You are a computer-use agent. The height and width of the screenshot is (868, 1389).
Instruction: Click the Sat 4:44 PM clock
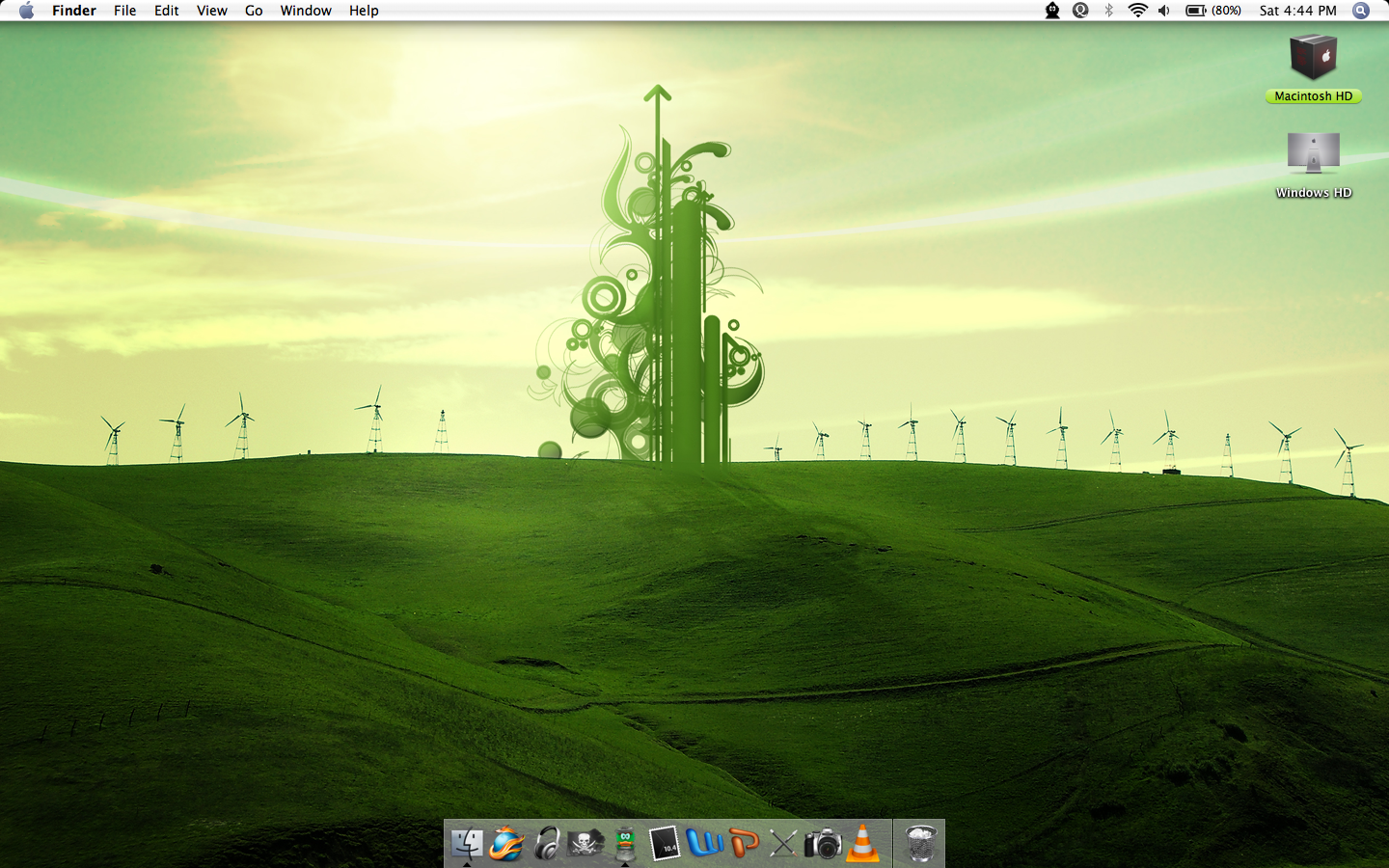click(1298, 11)
